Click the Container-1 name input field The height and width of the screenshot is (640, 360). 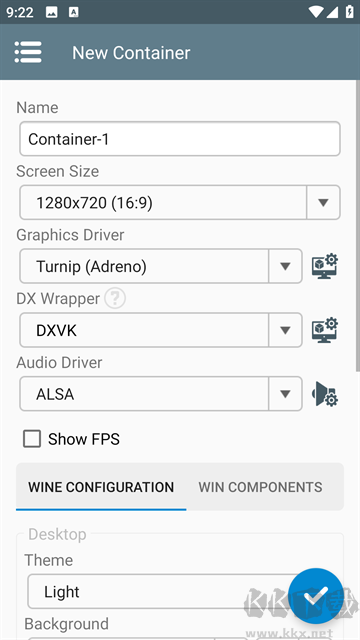[180, 139]
